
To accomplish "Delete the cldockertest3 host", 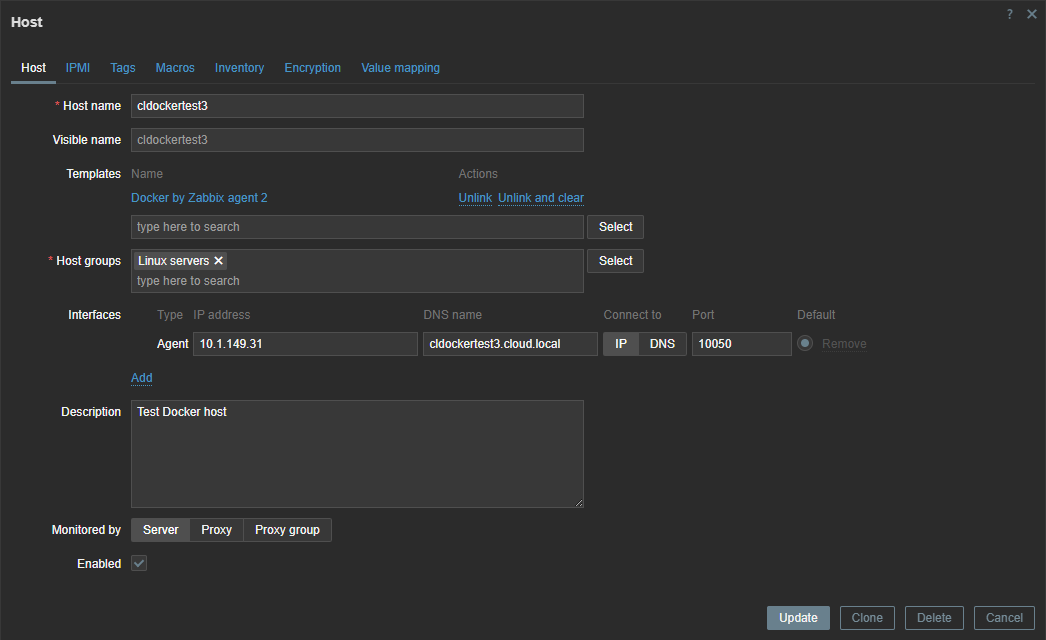I will click(933, 617).
